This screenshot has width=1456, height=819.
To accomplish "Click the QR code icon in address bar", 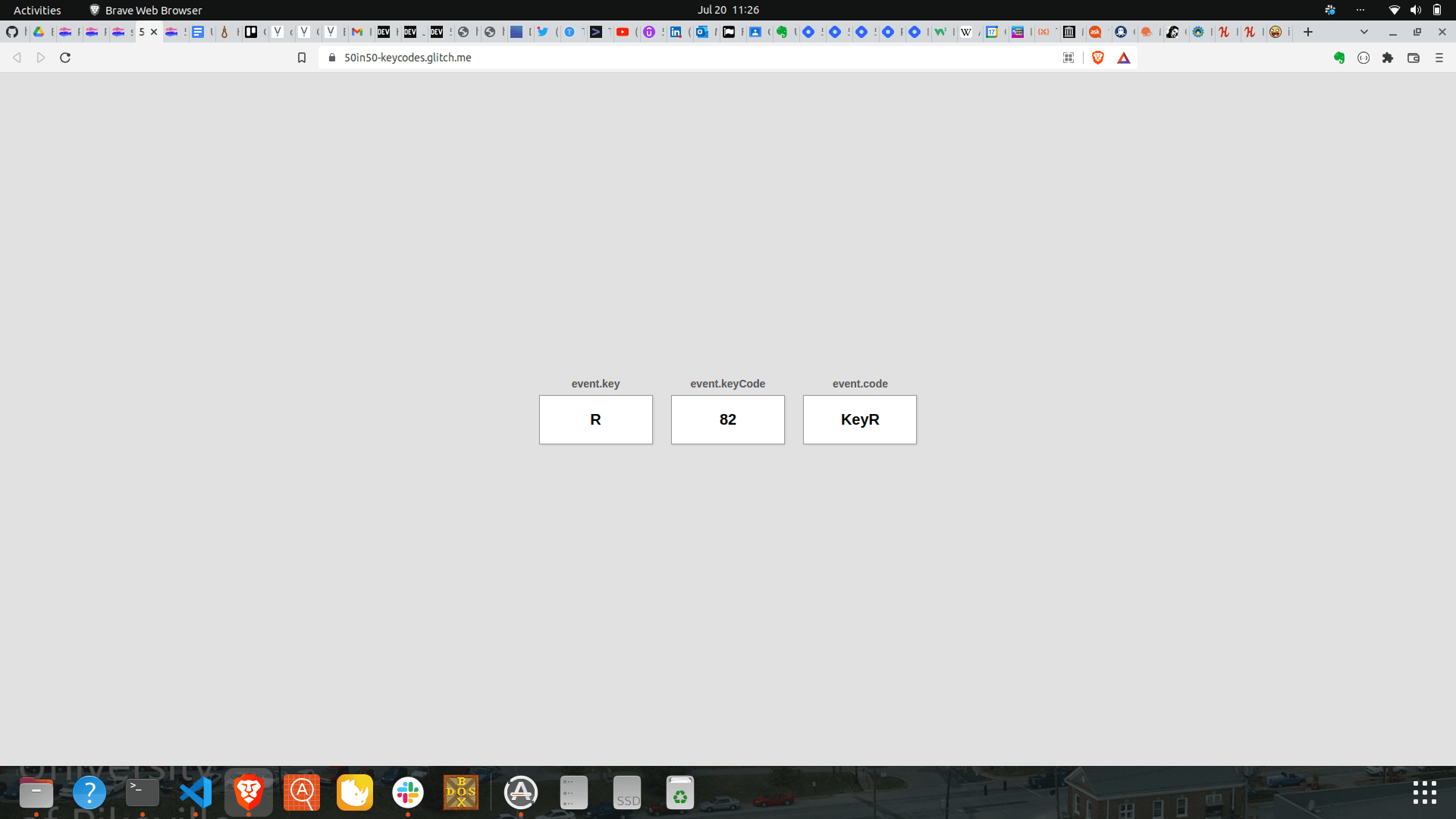I will pos(1068,58).
